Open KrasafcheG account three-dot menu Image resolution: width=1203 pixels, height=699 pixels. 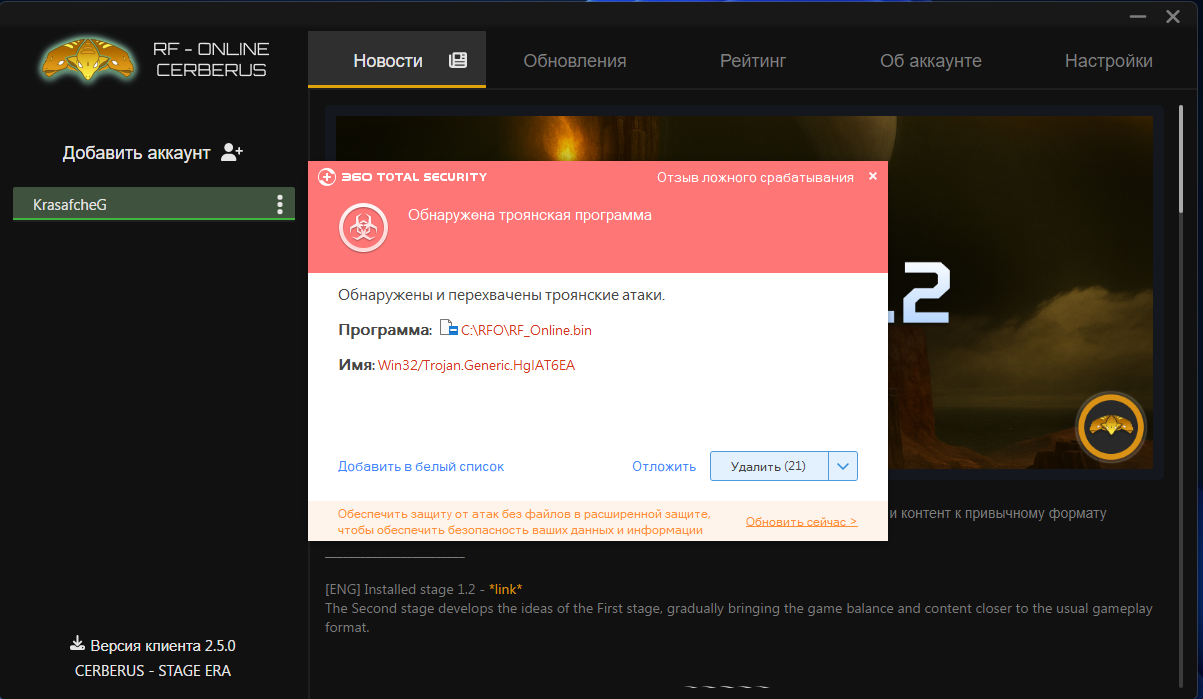(279, 204)
